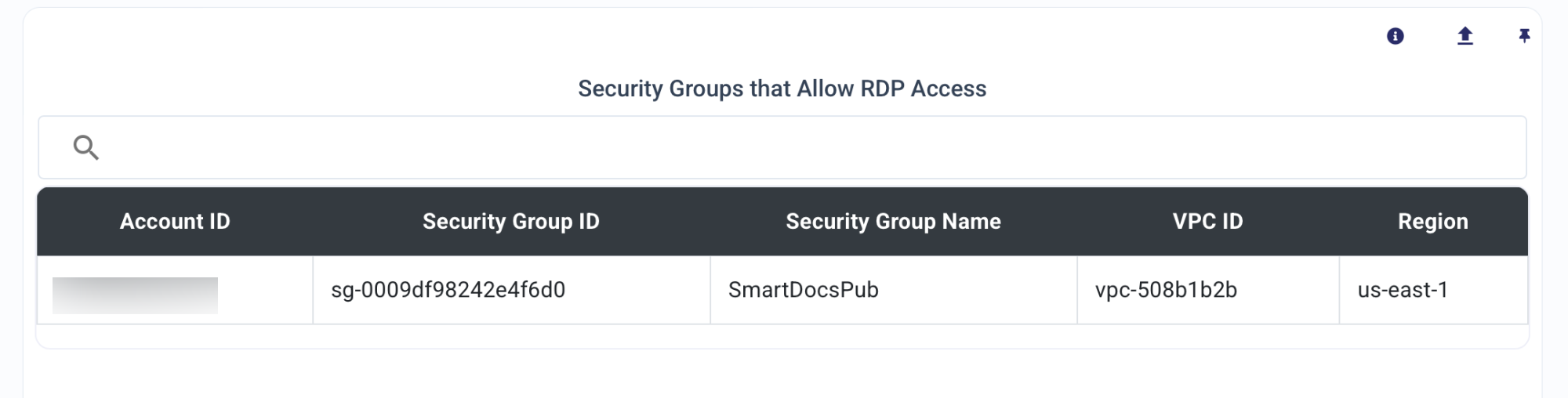Screen dimensions: 1568x398
Task: Click the us-east-1 region cell
Action: tap(1433, 290)
